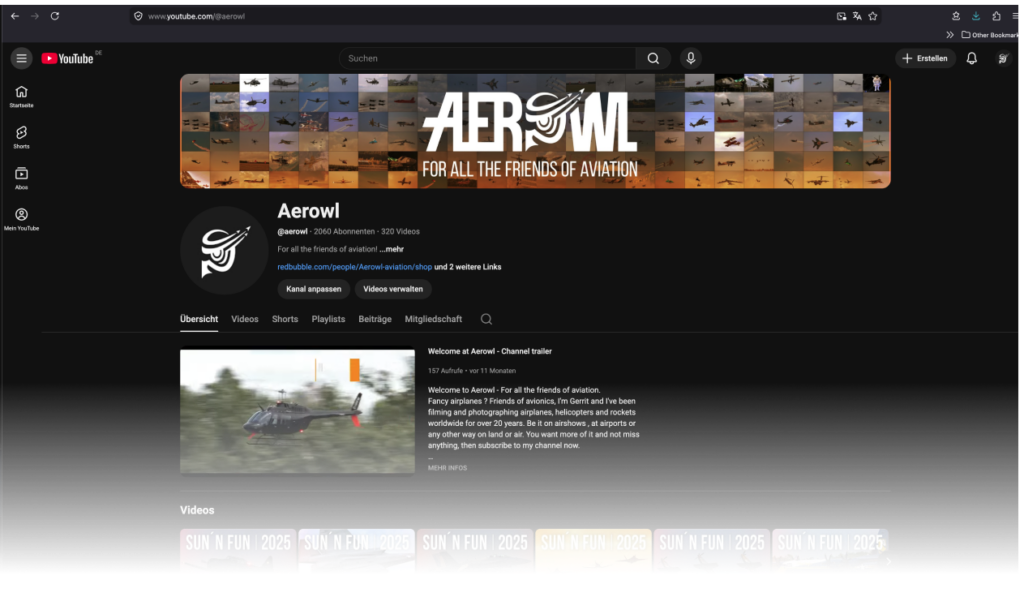
Task: Open the Other Bookmarks folder
Action: point(989,35)
